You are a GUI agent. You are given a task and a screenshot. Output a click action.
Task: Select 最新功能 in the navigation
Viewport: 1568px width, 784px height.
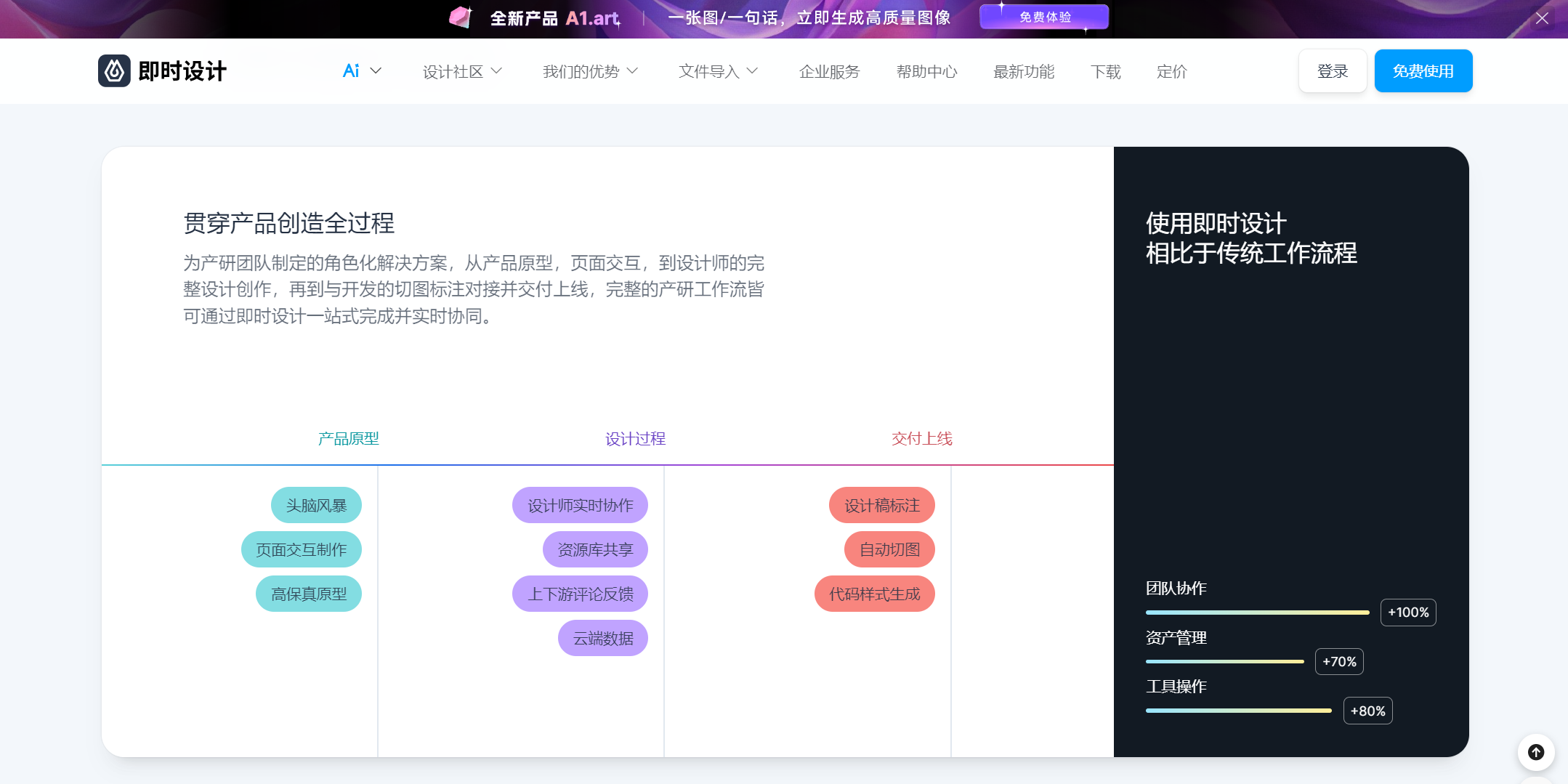(x=1024, y=71)
